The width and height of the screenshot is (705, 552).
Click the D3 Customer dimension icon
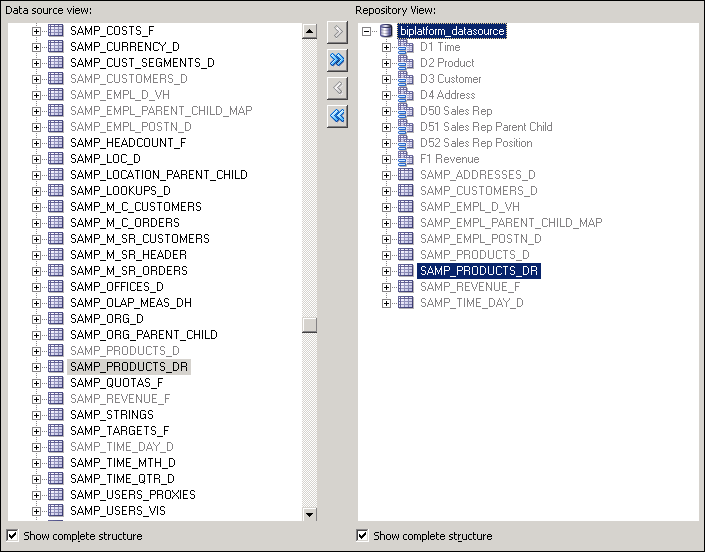[406, 79]
